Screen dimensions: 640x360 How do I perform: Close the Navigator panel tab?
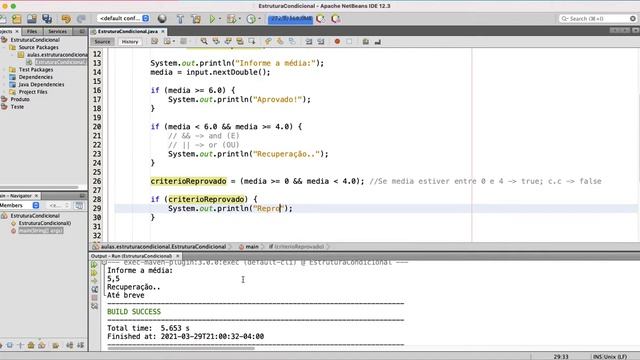[36, 196]
